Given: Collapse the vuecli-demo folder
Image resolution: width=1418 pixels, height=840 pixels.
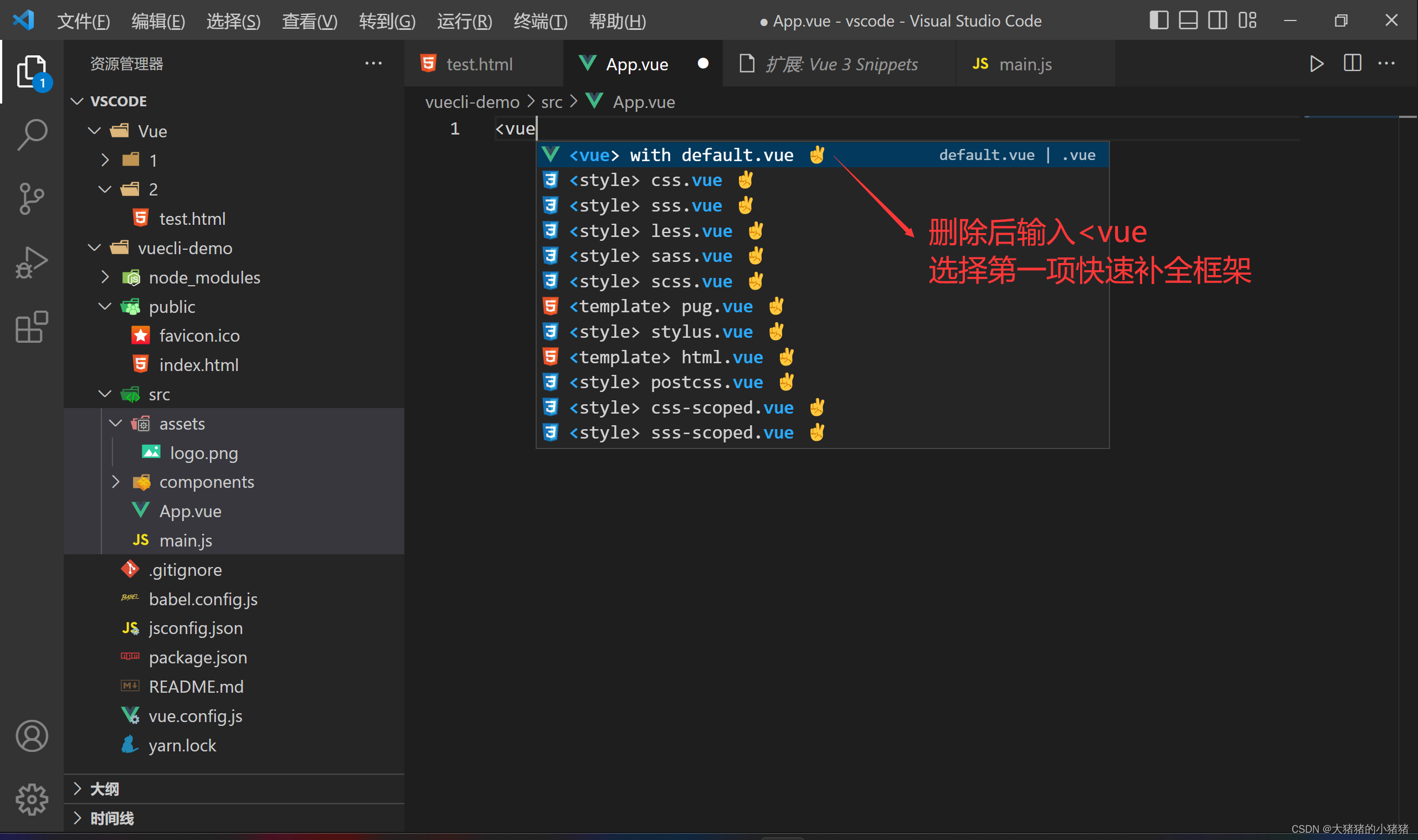Looking at the screenshot, I should pos(95,248).
